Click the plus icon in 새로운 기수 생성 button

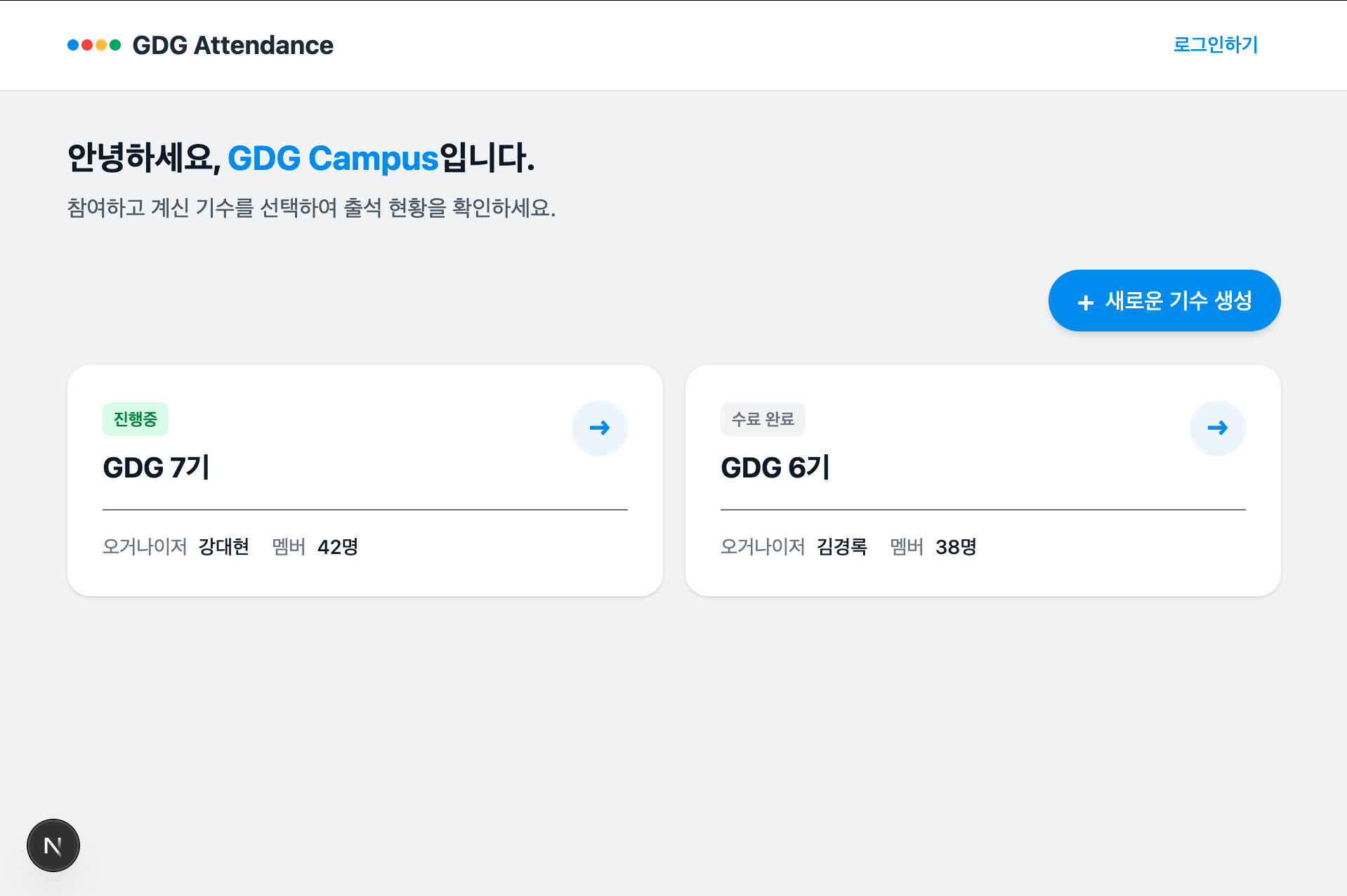click(x=1085, y=302)
